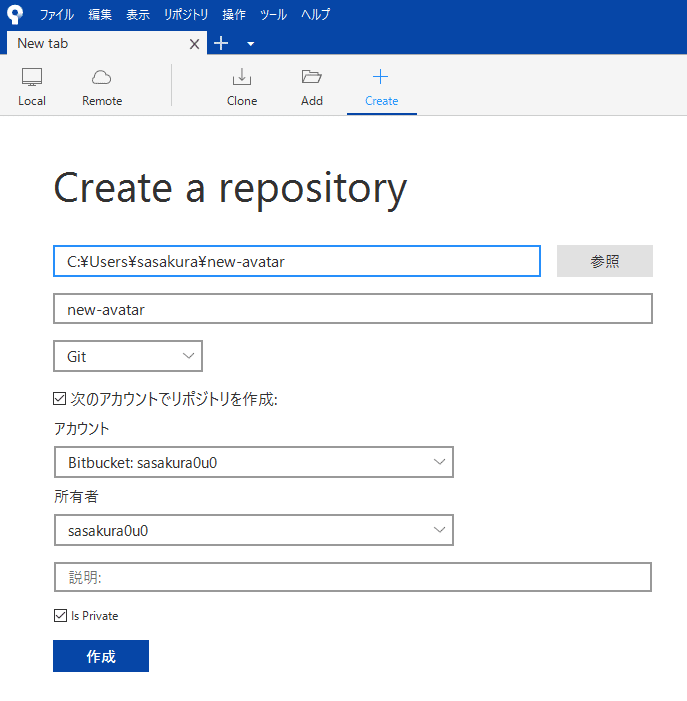Open the ヘルプ menu

pos(316,15)
